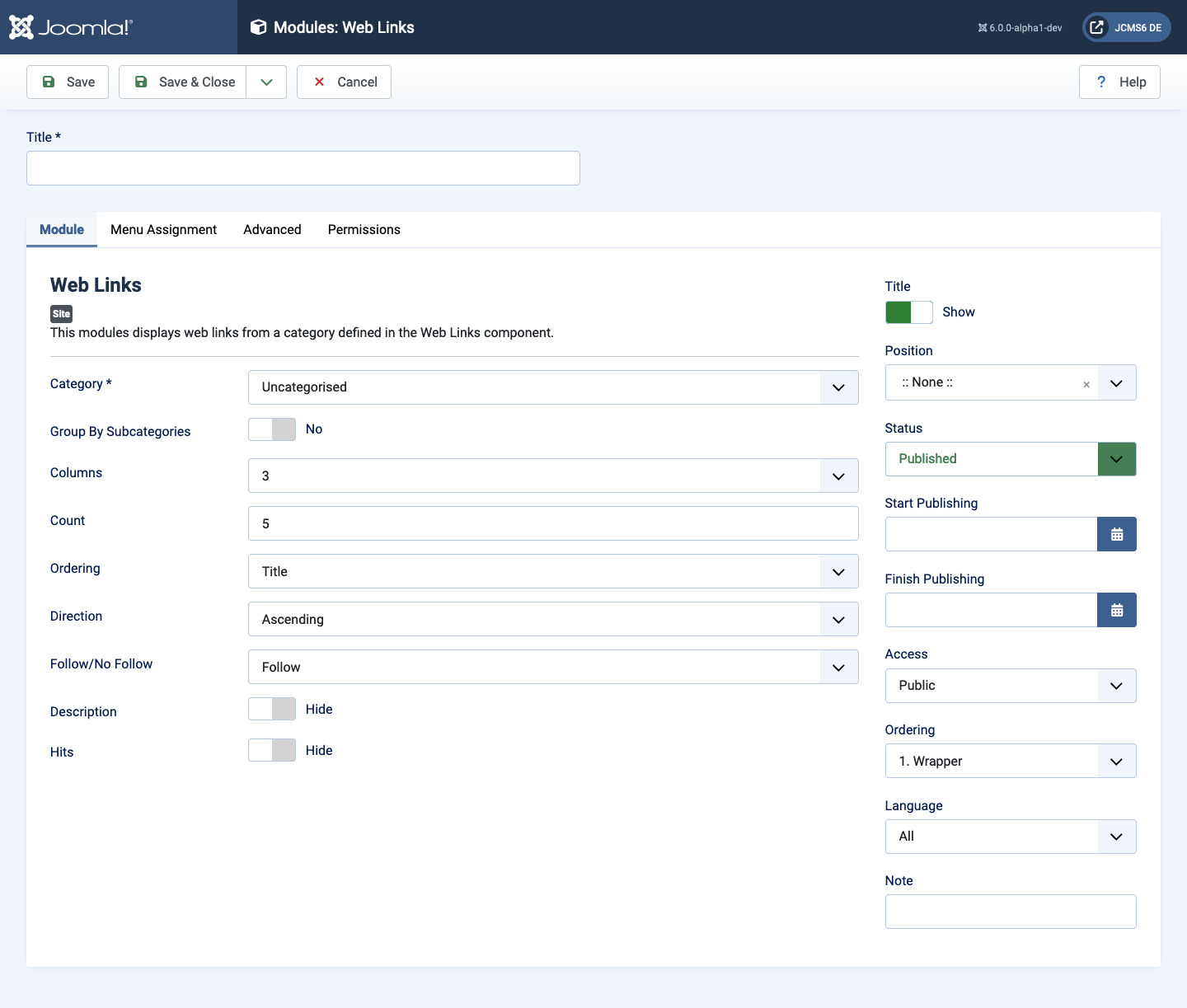Open the Language dropdown showing All
This screenshot has width=1187, height=1008.
pos(1011,837)
